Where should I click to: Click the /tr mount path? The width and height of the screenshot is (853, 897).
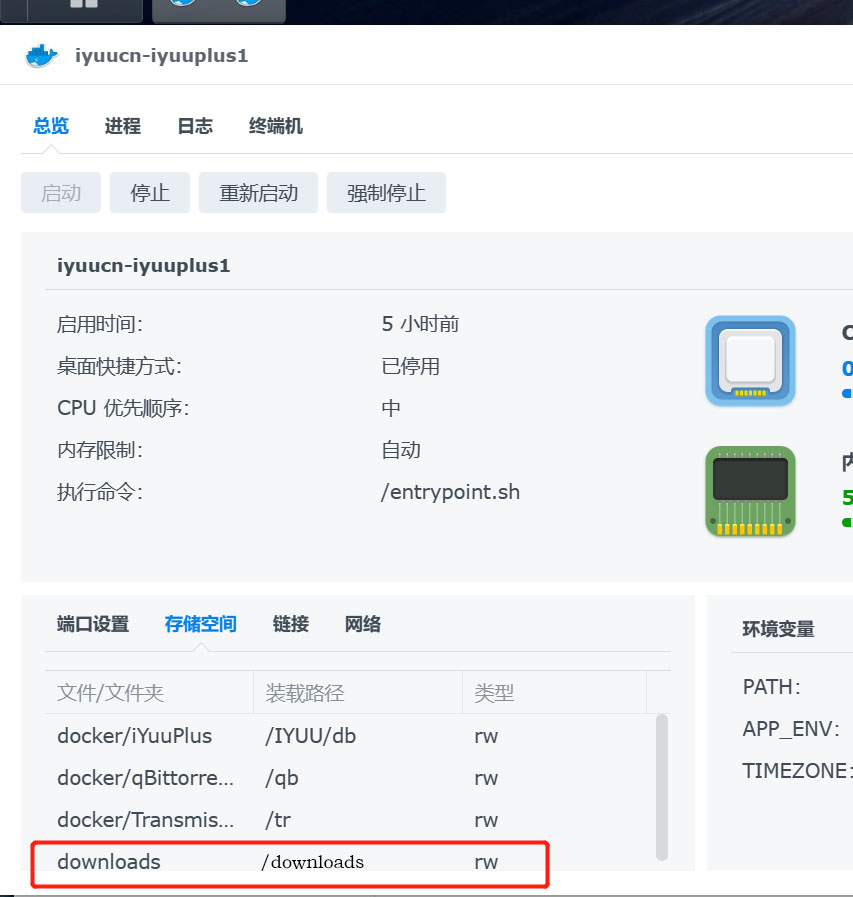click(278, 820)
